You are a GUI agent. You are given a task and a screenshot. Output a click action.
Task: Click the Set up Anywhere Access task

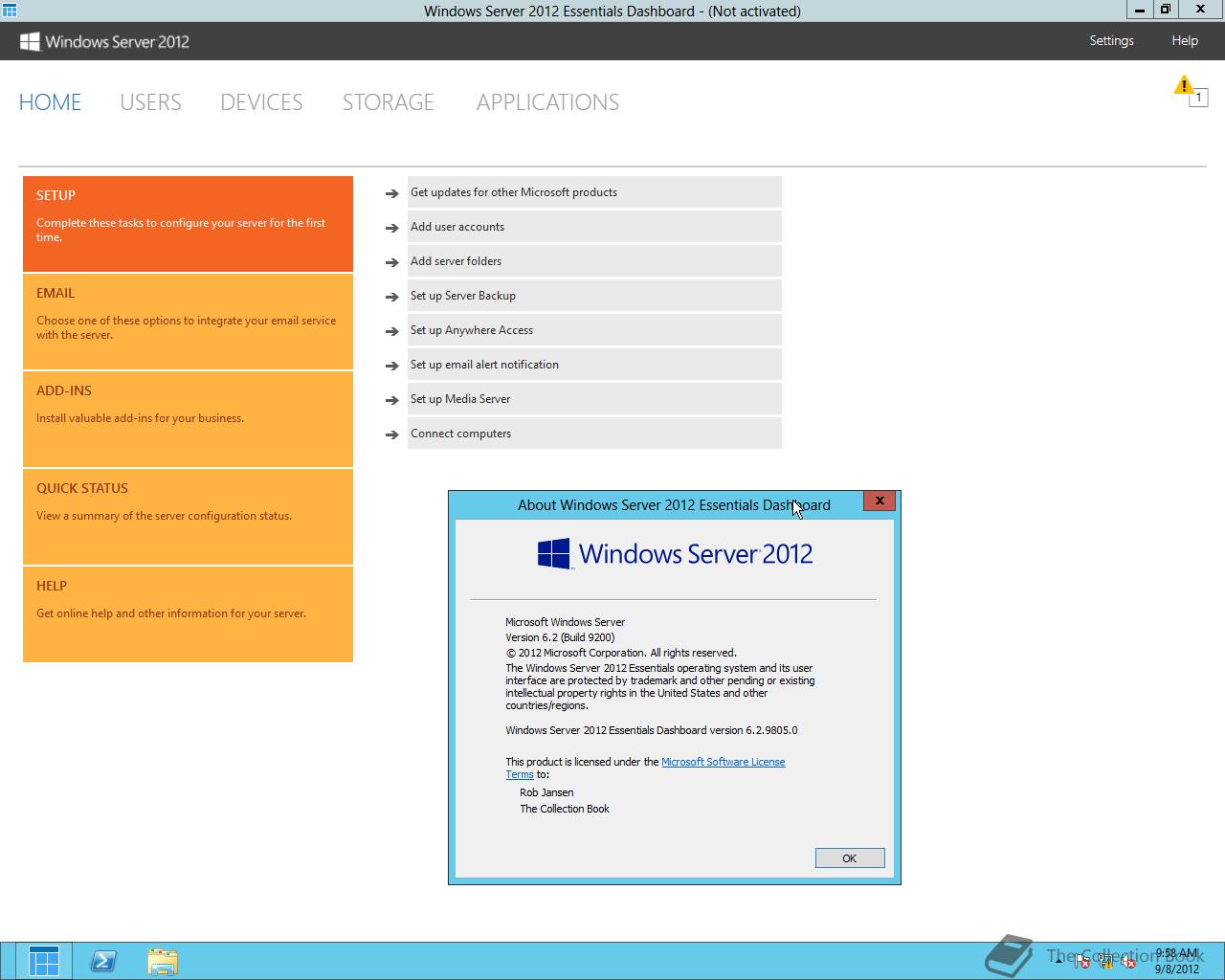click(594, 330)
